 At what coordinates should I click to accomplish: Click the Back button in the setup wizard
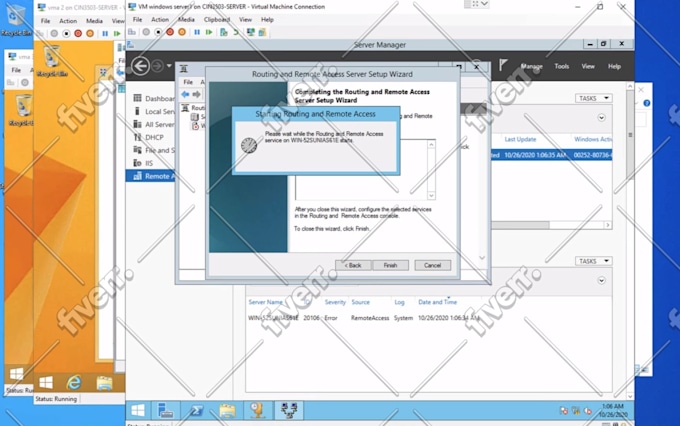click(353, 265)
